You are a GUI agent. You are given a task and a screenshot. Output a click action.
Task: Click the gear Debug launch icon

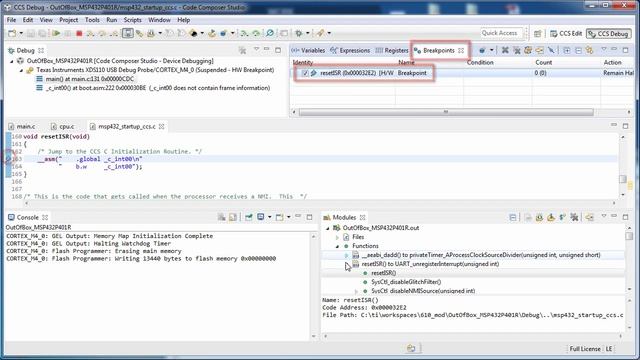(299, 33)
